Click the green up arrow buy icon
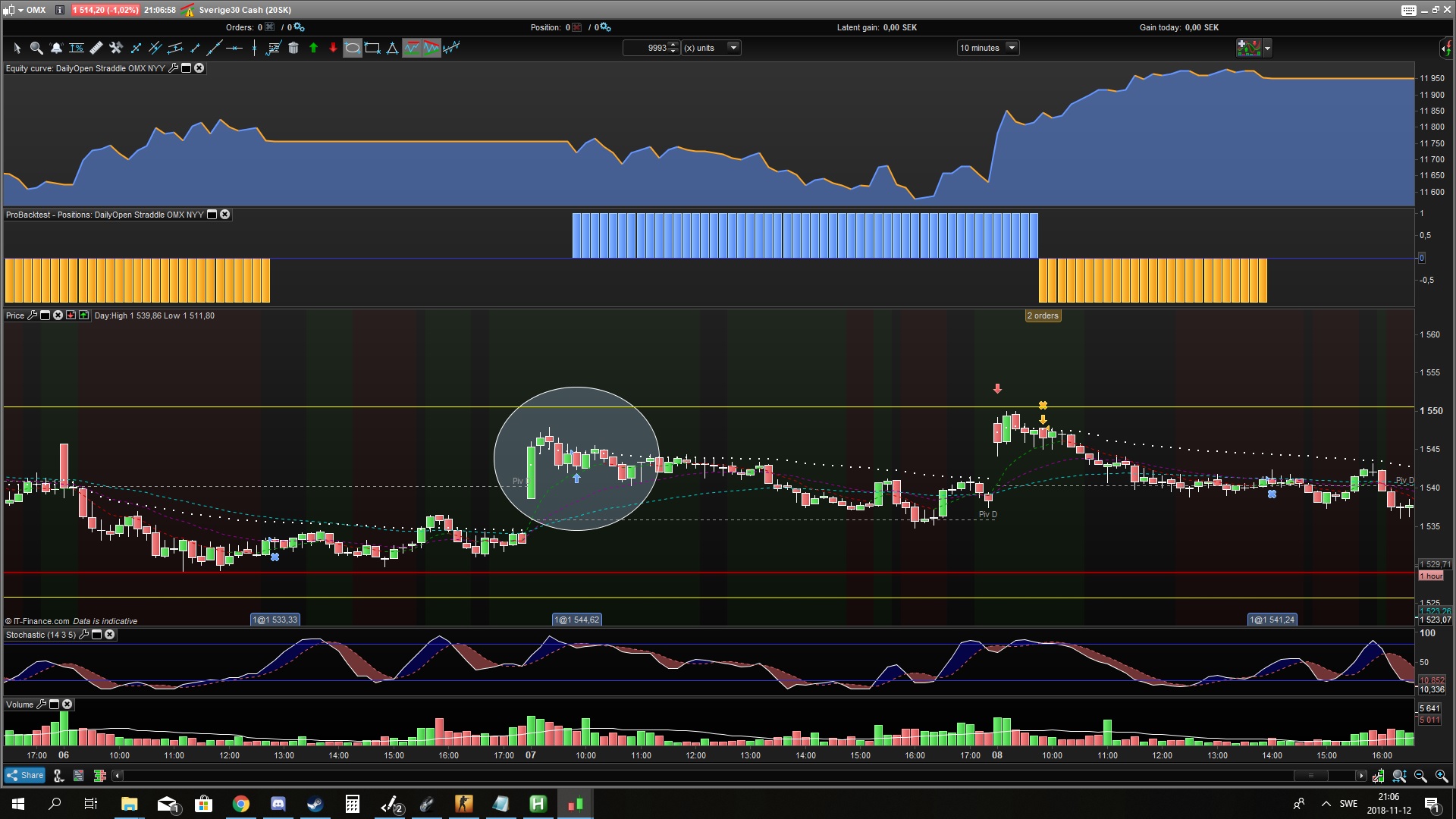This screenshot has width=1456, height=819. click(313, 48)
